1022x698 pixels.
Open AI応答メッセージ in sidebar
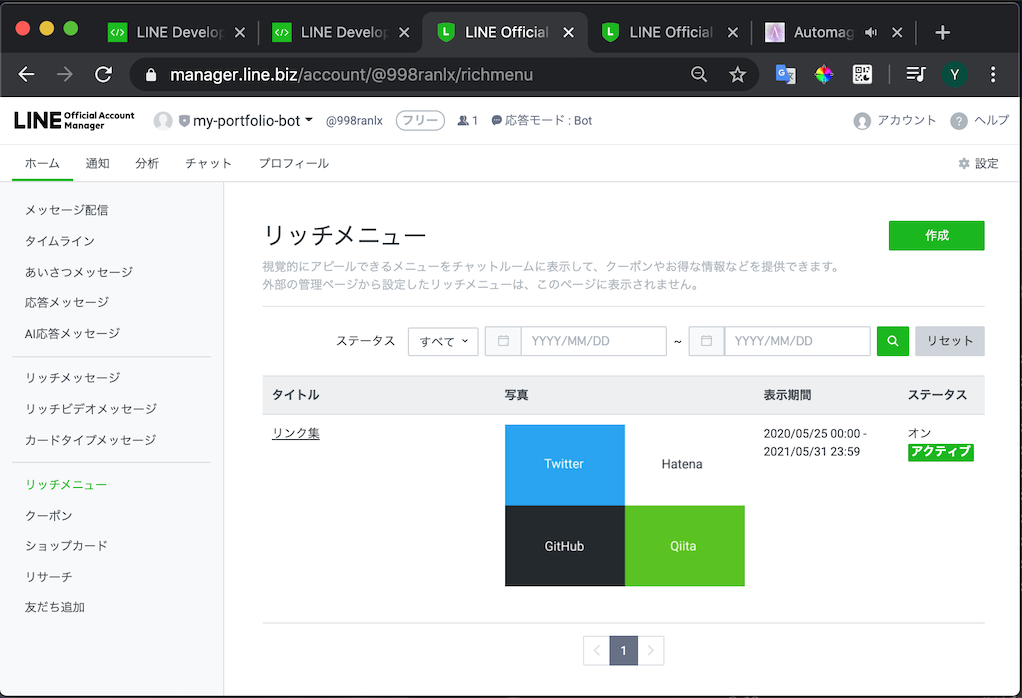pos(72,334)
